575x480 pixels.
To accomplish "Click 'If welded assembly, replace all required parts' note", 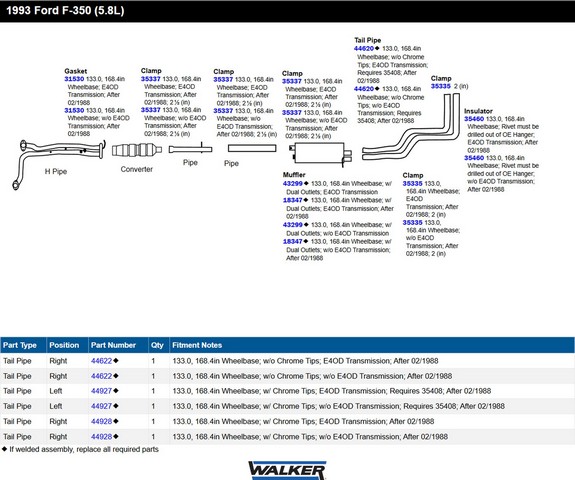I will point(84,449).
